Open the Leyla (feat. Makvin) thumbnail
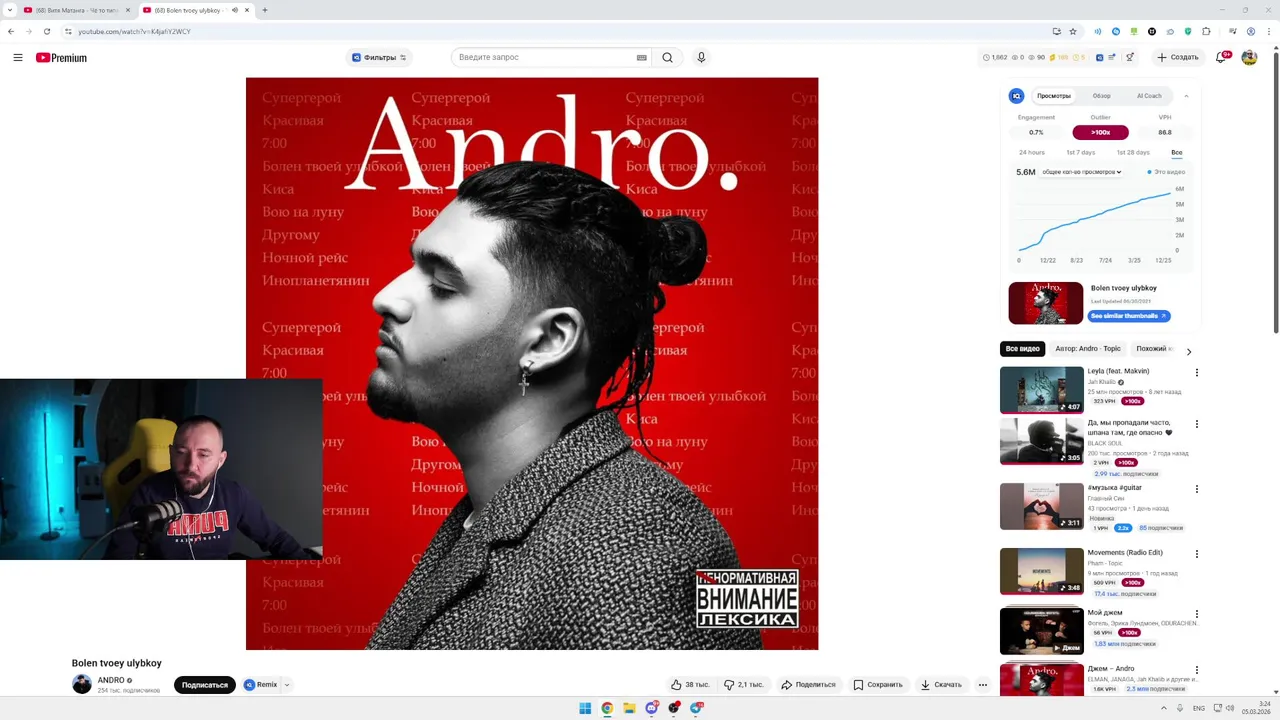1280x720 pixels. pyautogui.click(x=1042, y=390)
